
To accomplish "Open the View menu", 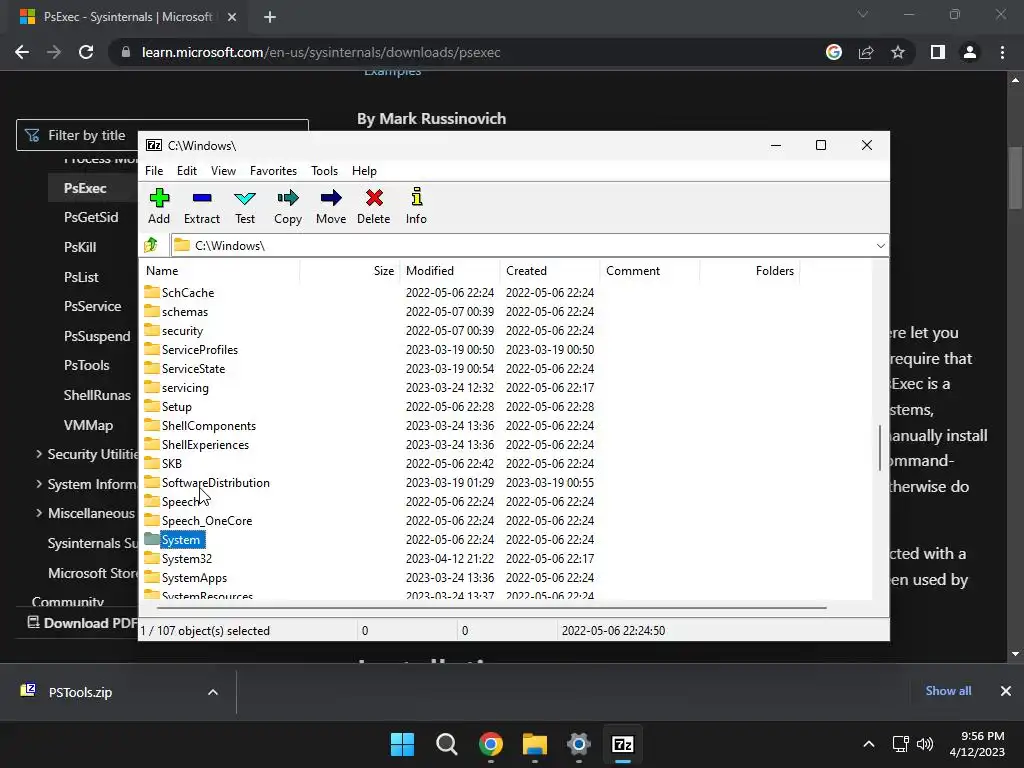I will coord(223,170).
